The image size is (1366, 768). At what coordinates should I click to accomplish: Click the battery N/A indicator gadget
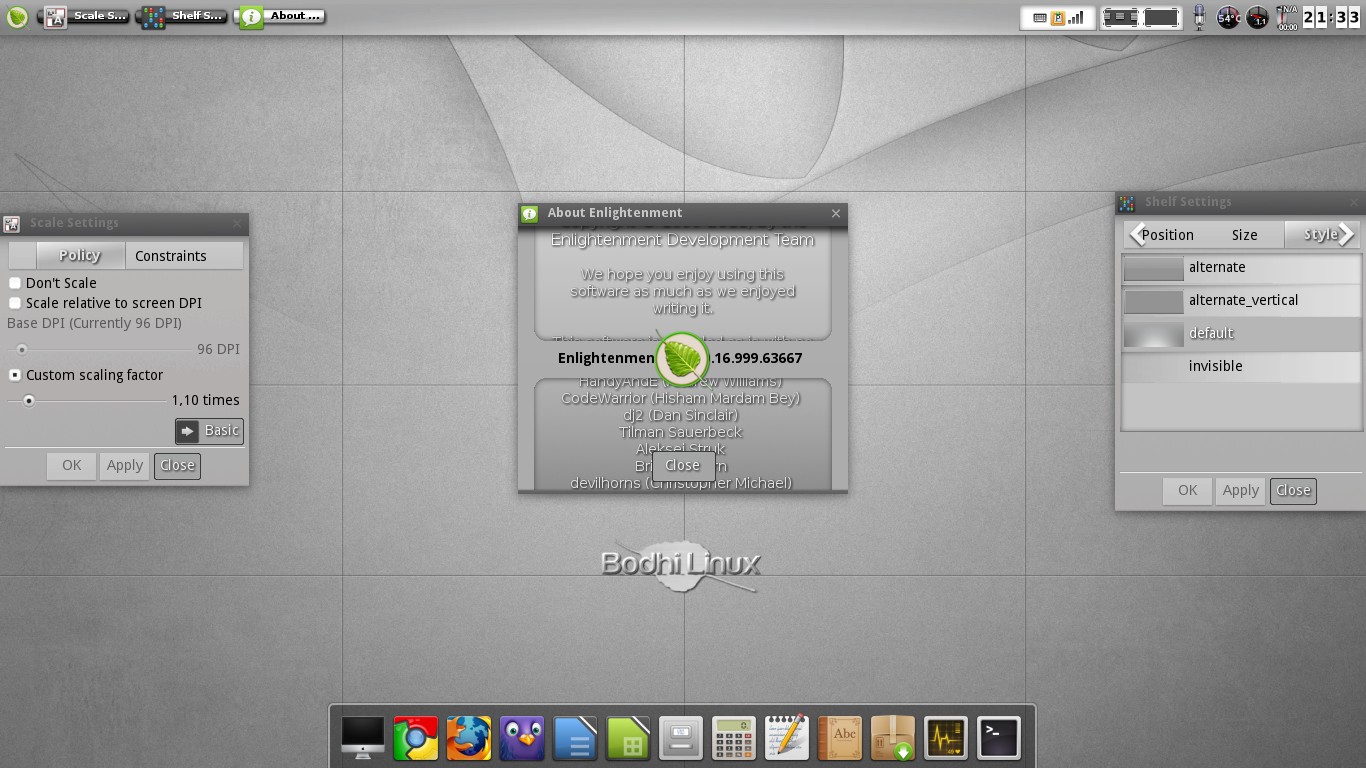click(1287, 17)
